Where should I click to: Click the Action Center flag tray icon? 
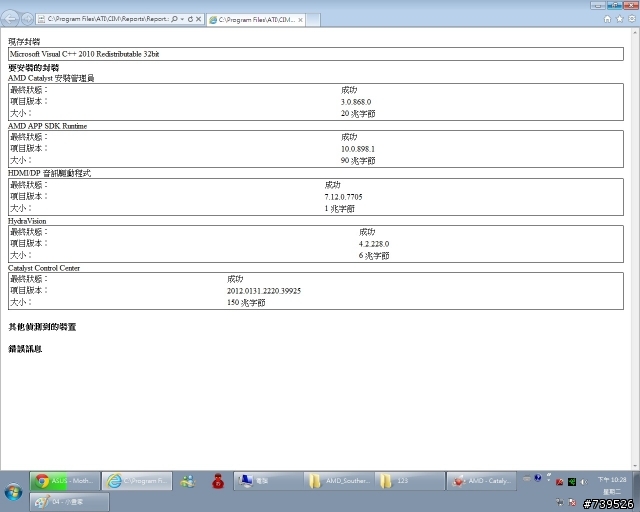[x=572, y=502]
